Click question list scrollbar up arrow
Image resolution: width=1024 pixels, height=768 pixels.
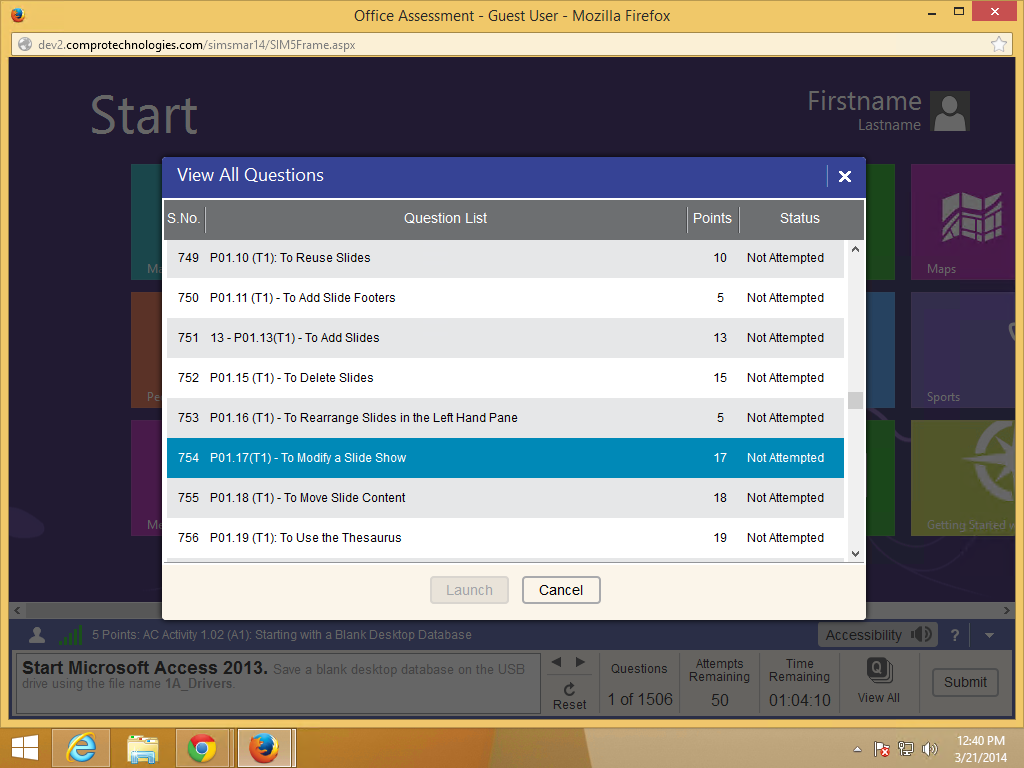pyautogui.click(x=856, y=249)
